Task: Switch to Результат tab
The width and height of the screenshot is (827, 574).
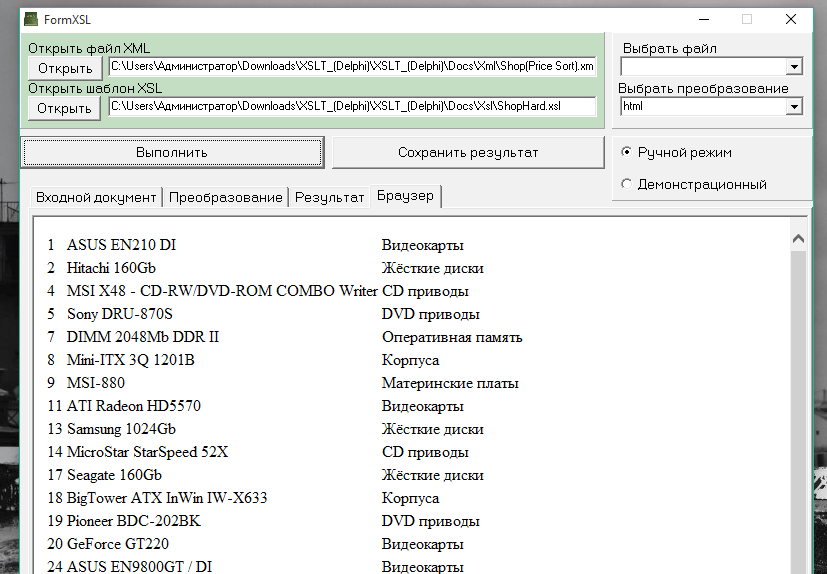Action: [330, 197]
